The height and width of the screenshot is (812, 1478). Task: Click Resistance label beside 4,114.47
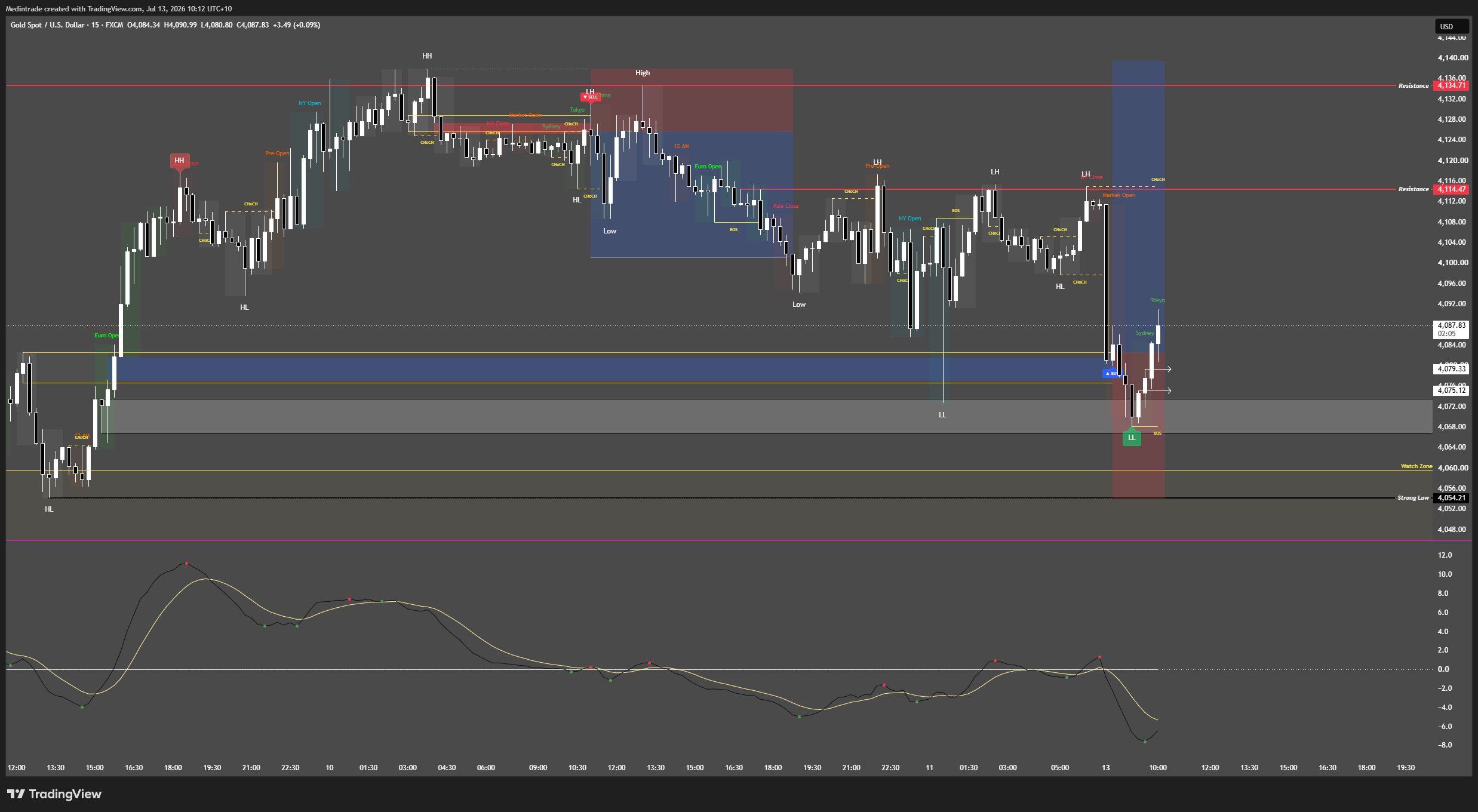pos(1414,189)
